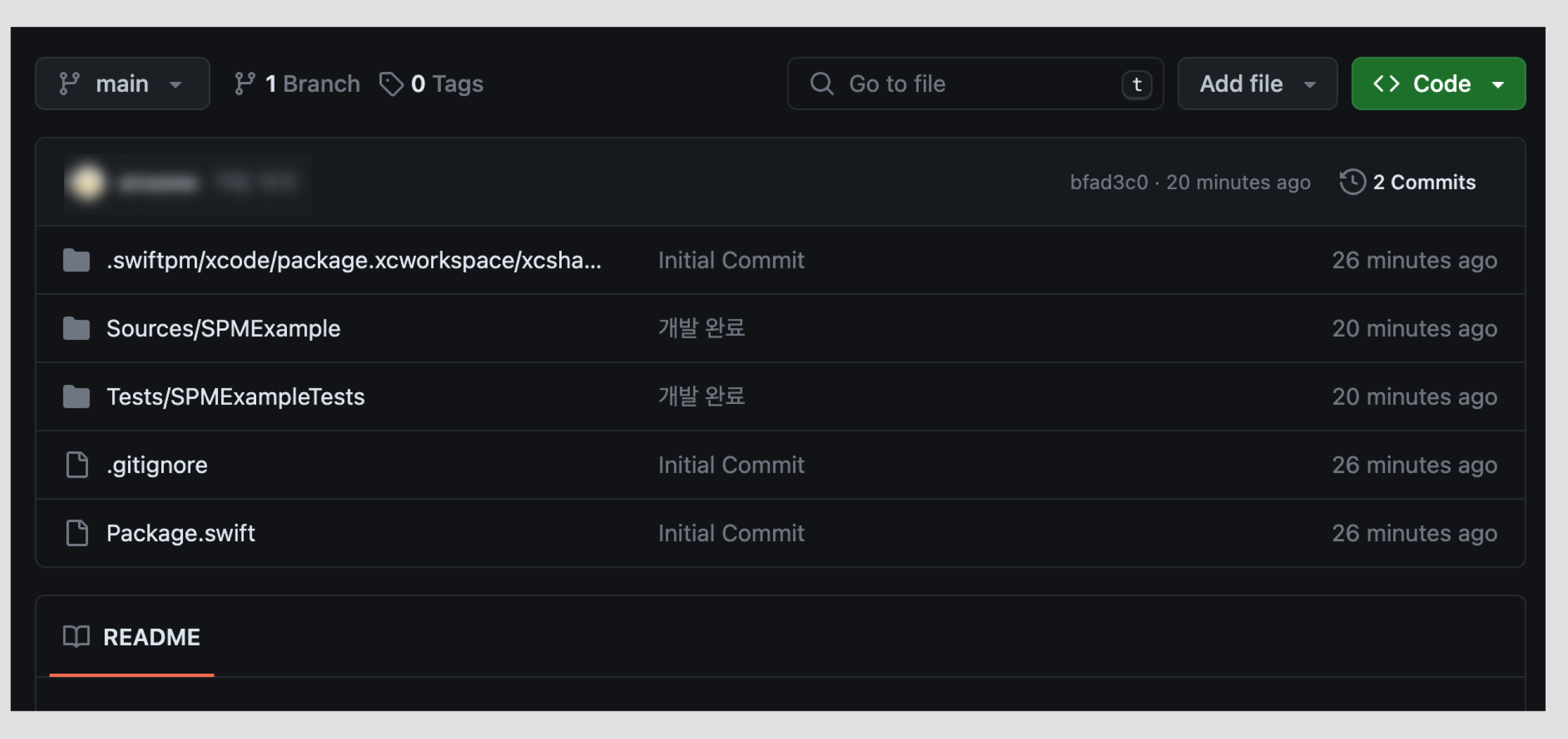Click the branch icon beside 1 Branch

244,84
